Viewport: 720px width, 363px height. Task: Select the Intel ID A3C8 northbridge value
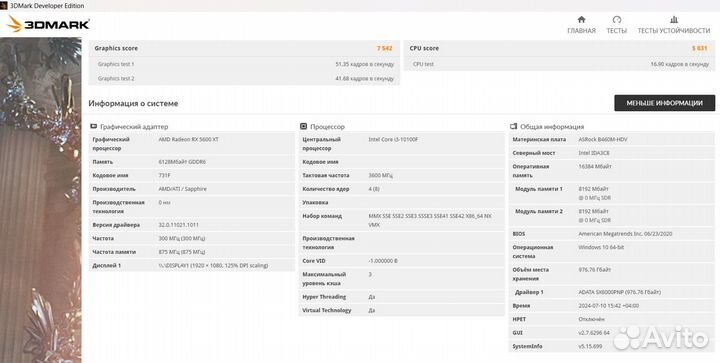tap(594, 153)
